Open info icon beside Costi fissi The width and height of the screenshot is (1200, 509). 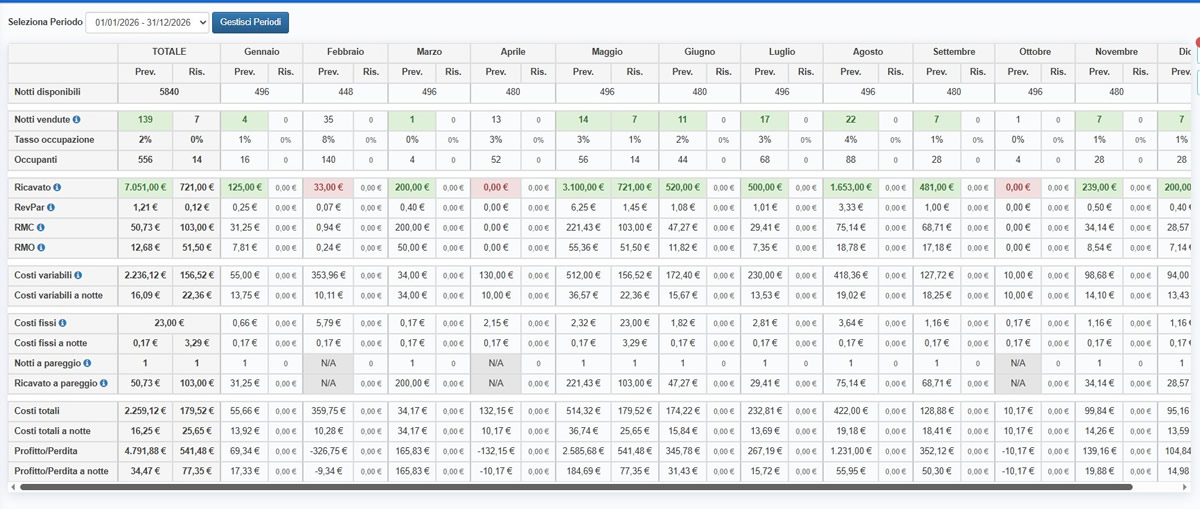pos(62,323)
